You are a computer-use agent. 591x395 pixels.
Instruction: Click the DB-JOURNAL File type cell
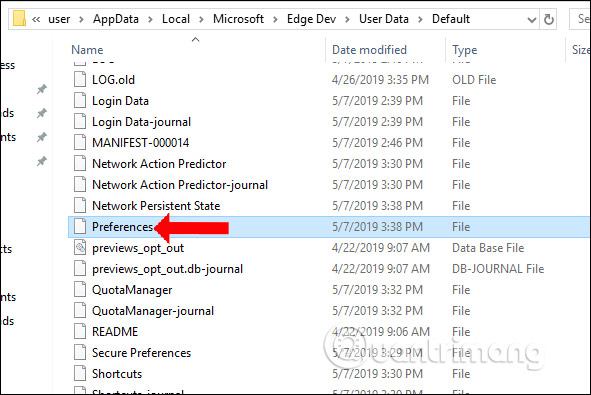498,269
